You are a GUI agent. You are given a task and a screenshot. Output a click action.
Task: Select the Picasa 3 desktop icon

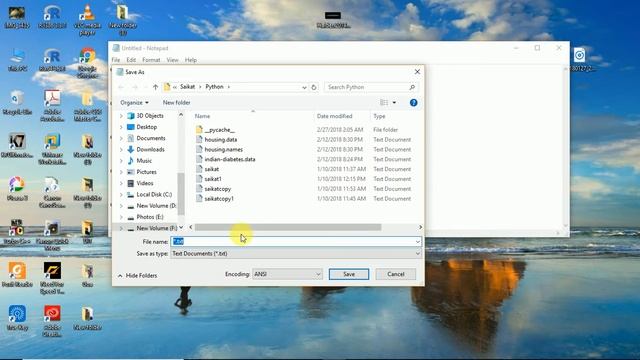click(x=17, y=189)
